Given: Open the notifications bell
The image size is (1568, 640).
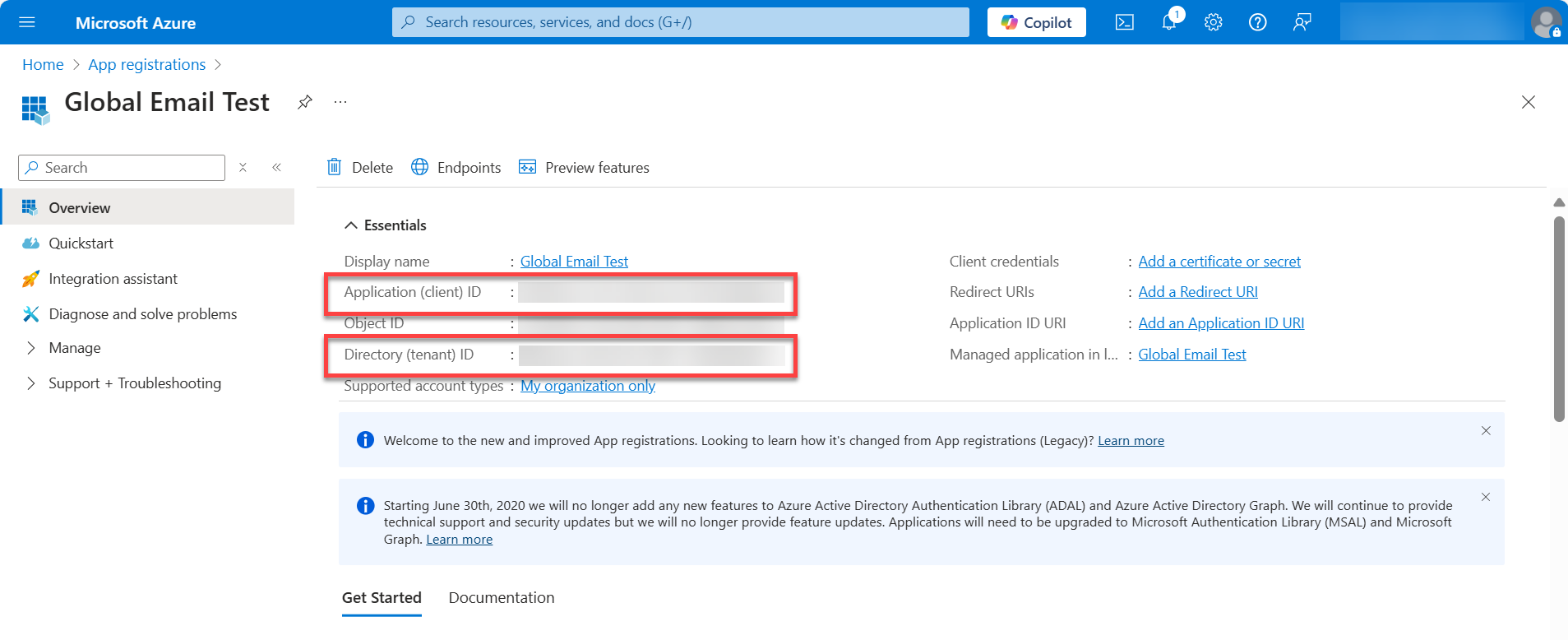Looking at the screenshot, I should click(1168, 22).
